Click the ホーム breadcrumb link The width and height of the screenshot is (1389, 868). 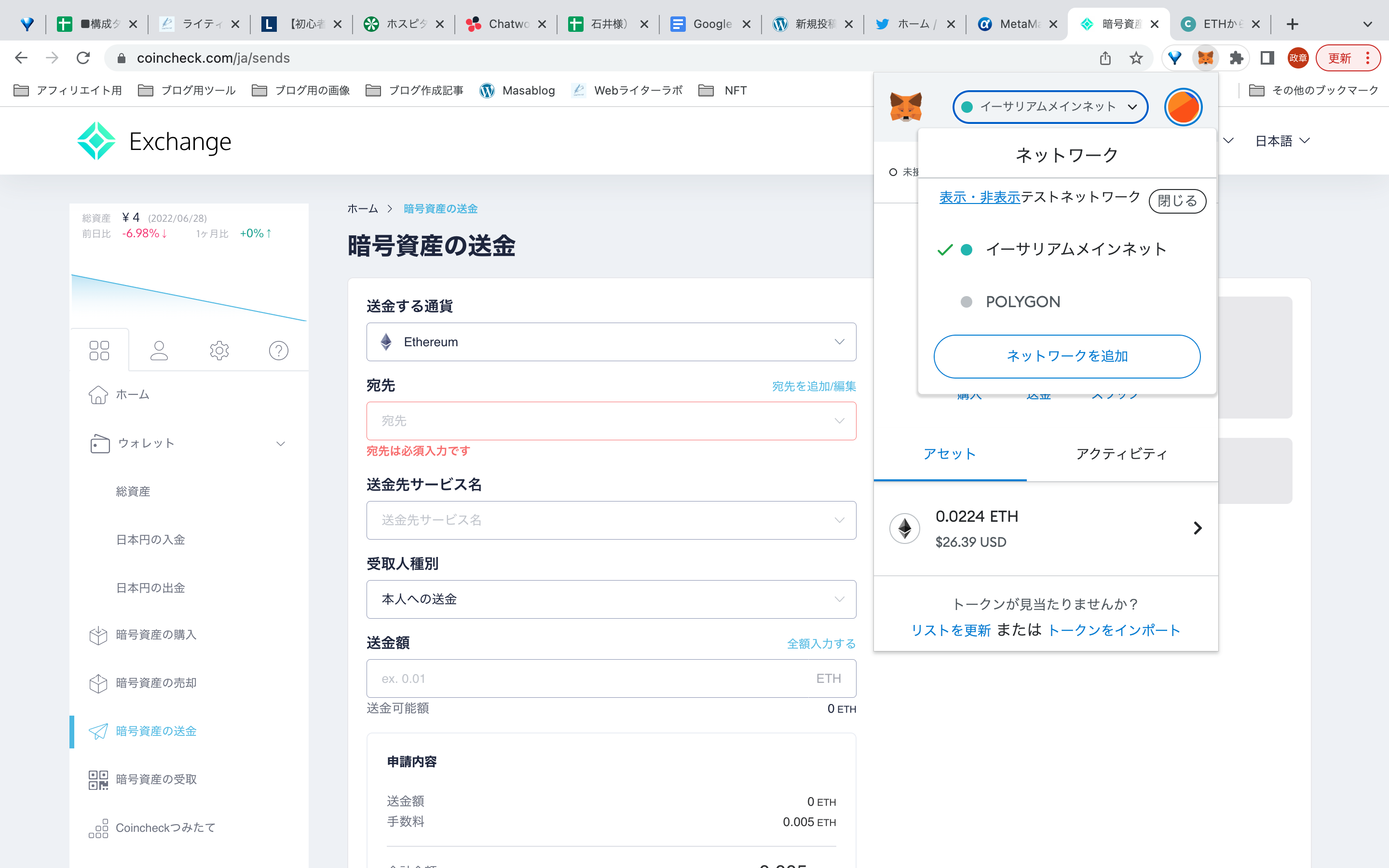click(363, 208)
